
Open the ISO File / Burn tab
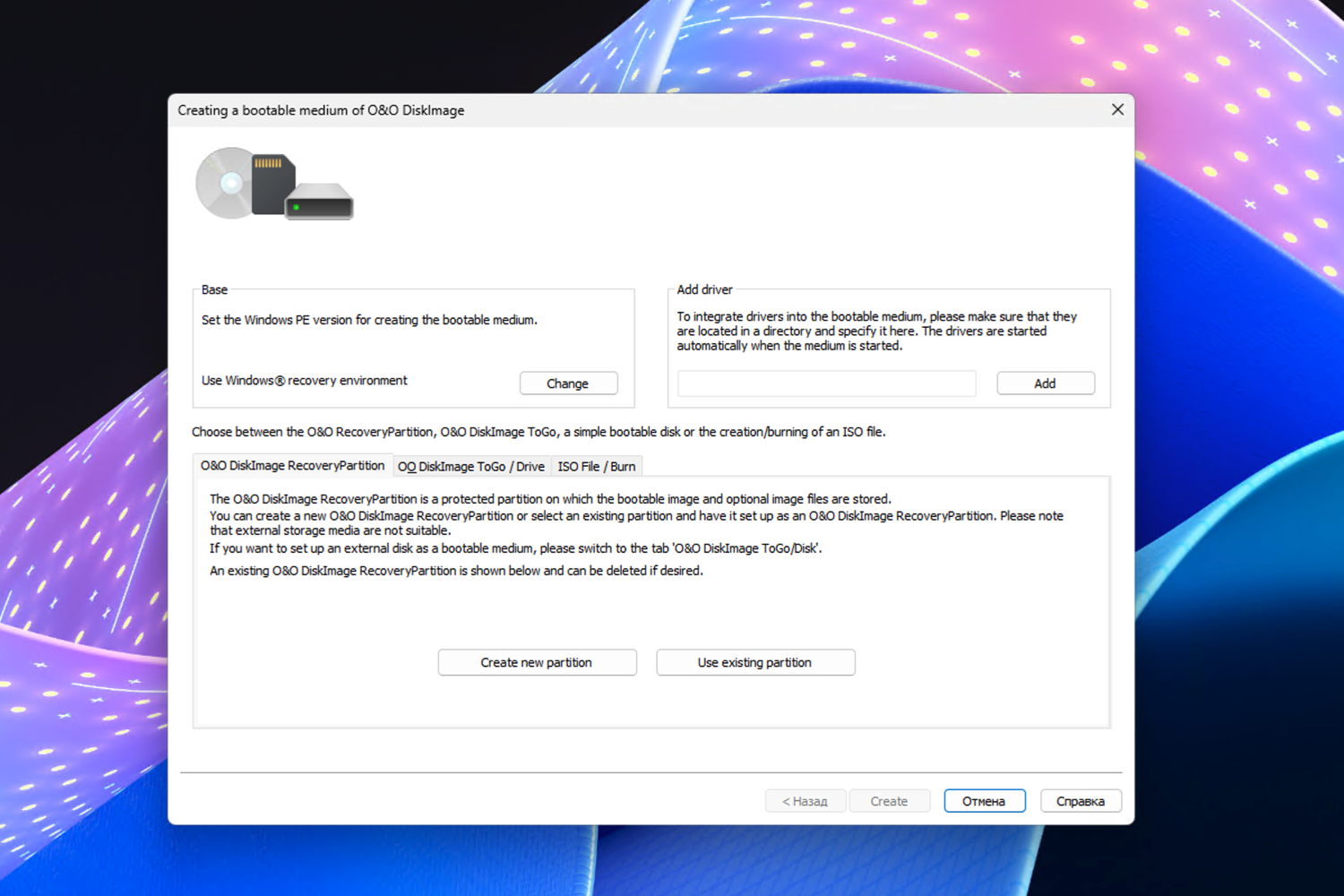pyautogui.click(x=597, y=467)
